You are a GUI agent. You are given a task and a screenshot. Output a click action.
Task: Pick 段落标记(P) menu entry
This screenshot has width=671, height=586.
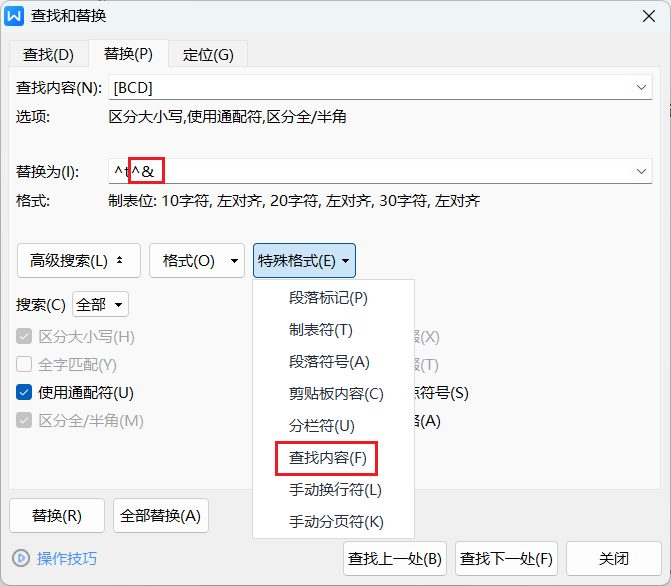coord(328,298)
